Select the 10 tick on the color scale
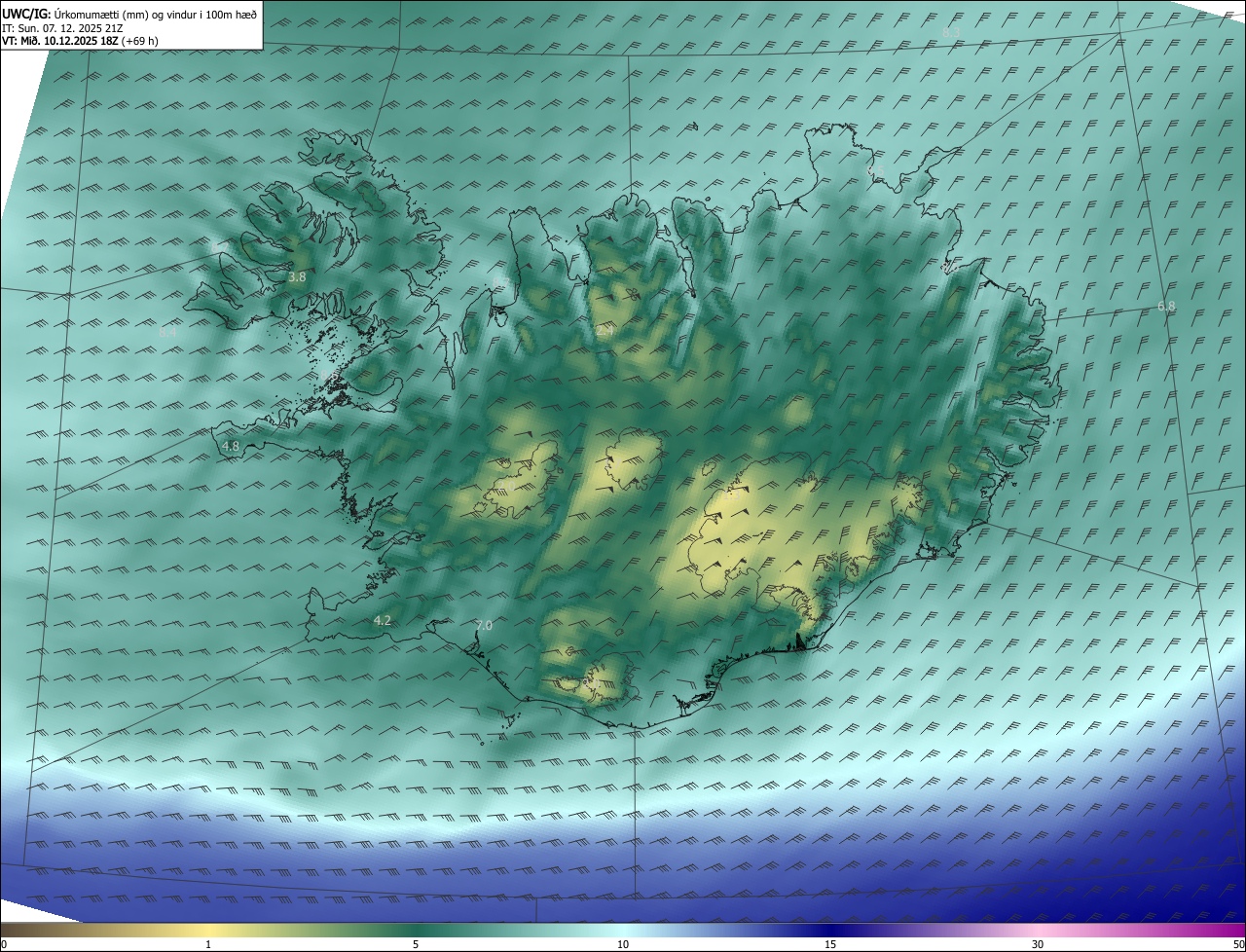The width and height of the screenshot is (1246, 952). [623, 944]
